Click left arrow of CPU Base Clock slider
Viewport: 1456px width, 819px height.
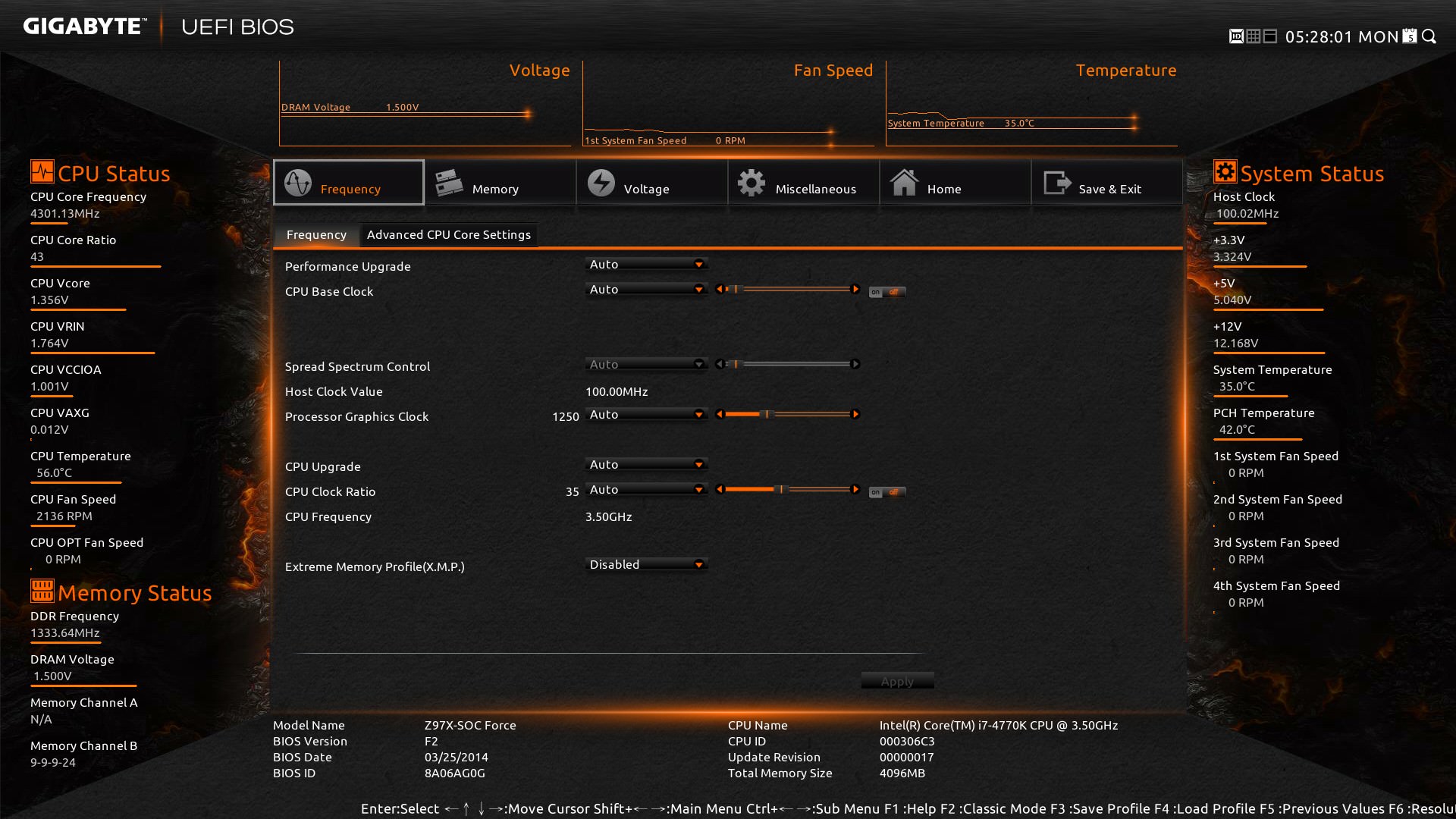coord(720,289)
